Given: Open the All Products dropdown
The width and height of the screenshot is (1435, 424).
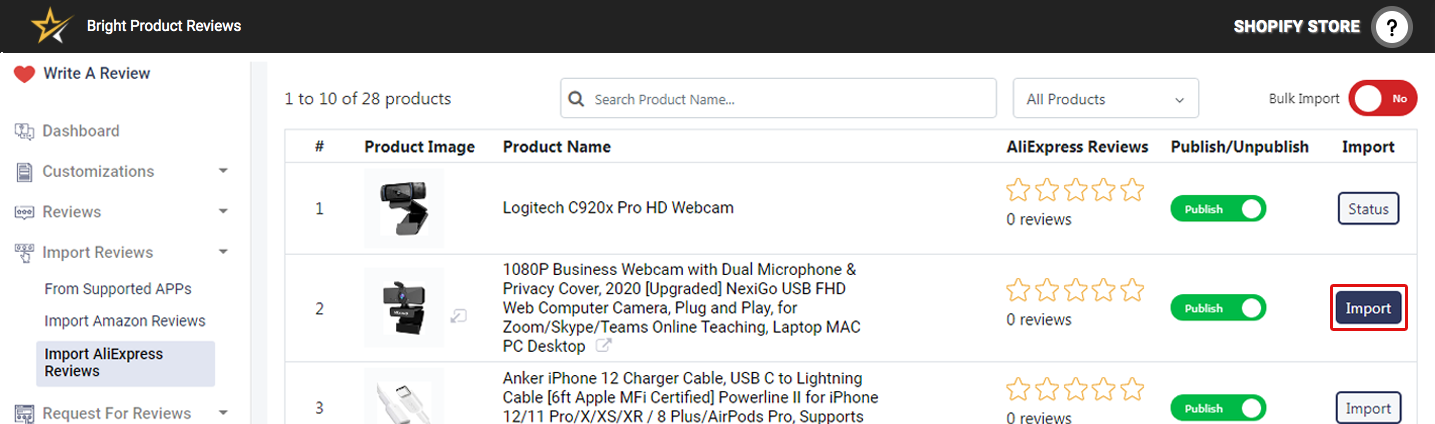Looking at the screenshot, I should pyautogui.click(x=1105, y=99).
